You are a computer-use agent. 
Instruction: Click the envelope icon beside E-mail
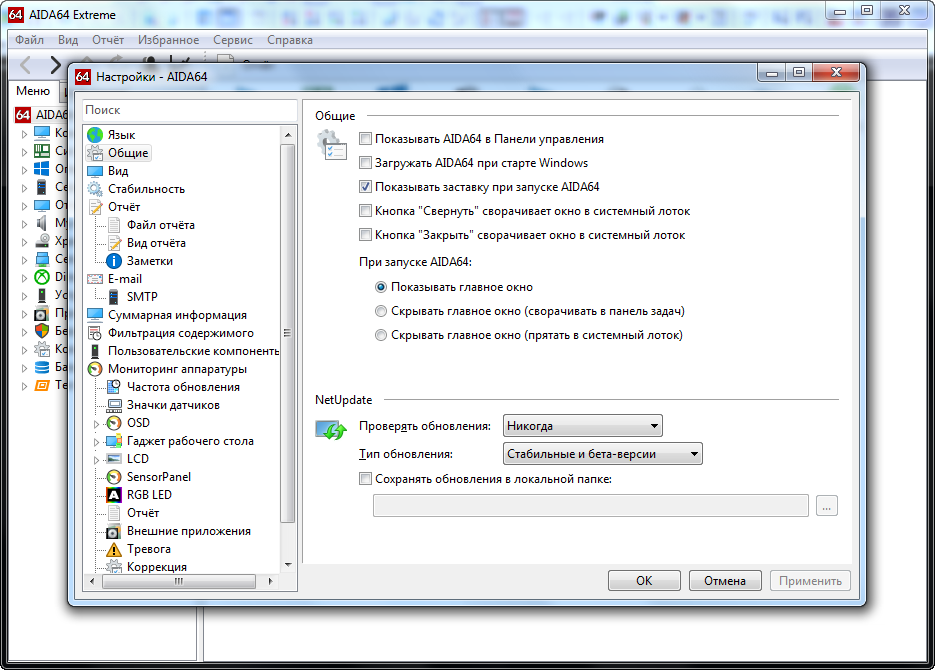(x=95, y=279)
